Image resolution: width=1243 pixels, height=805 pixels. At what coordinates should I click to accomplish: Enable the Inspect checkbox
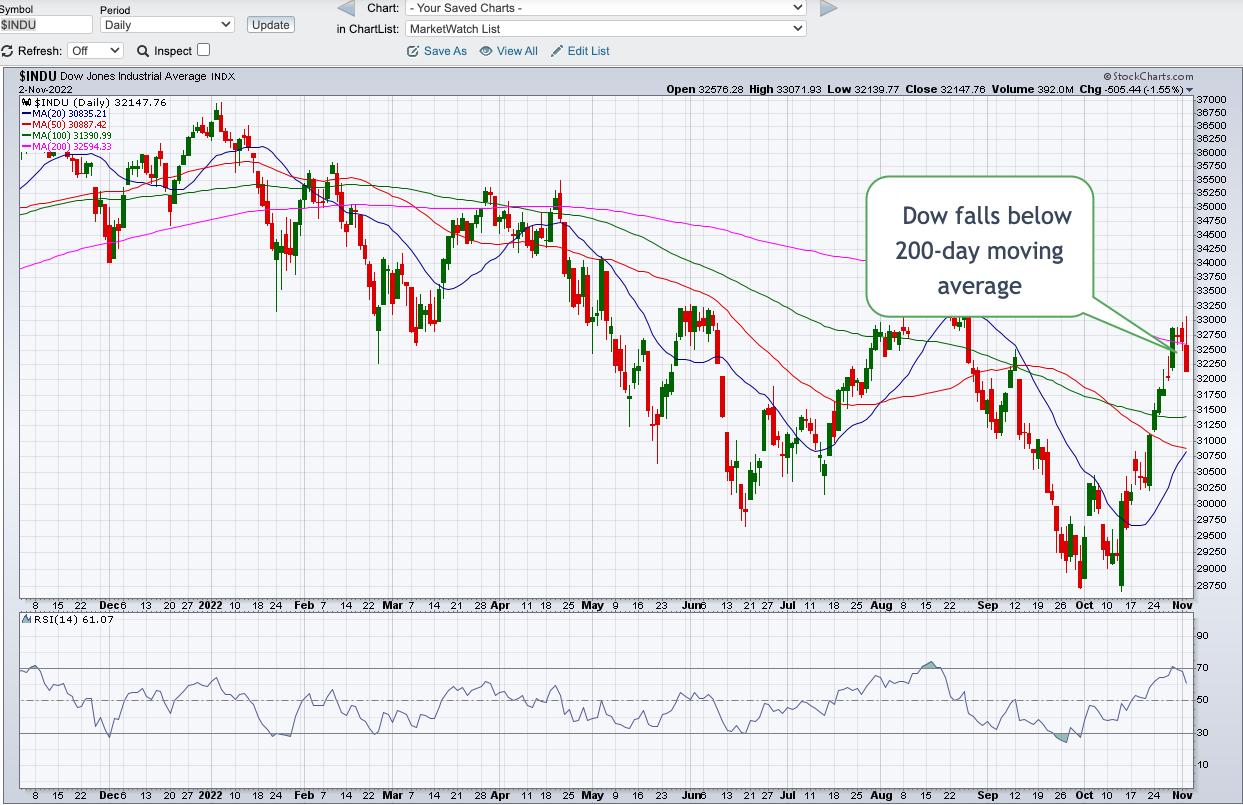204,50
